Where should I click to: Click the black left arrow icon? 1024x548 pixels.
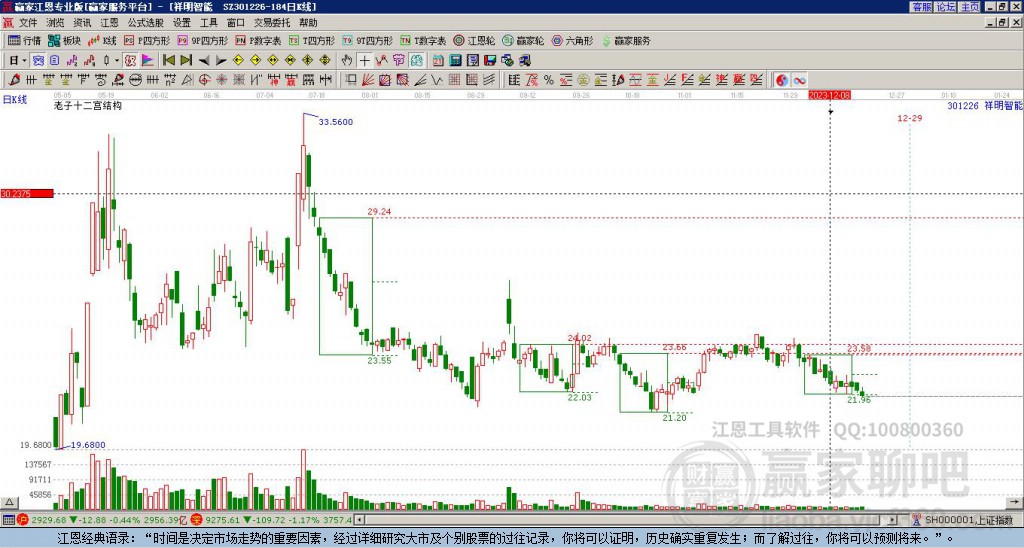tap(204, 60)
